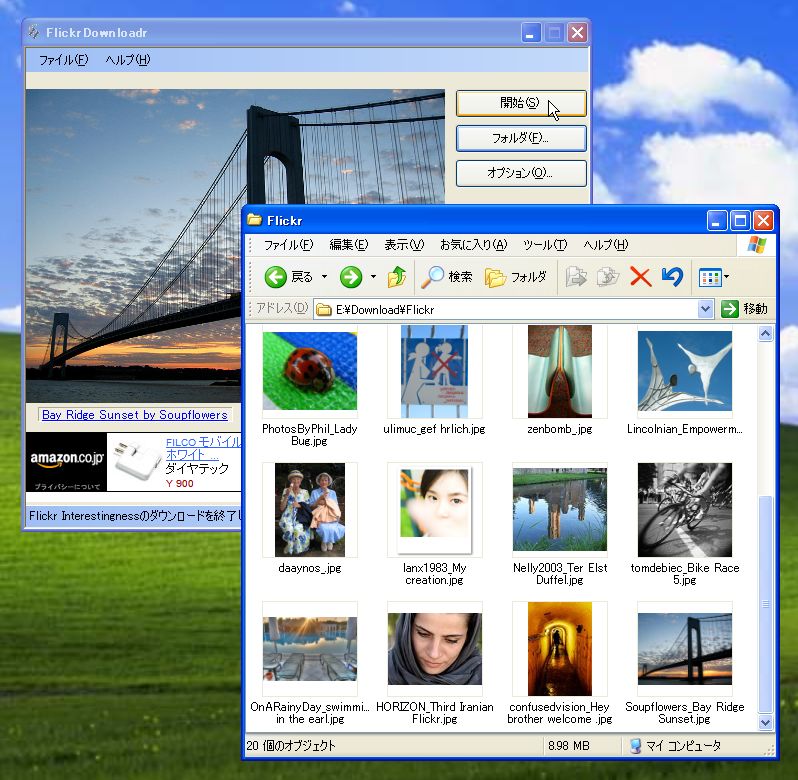Click the 8.98 MB status bar entry
This screenshot has width=798, height=780.
tap(568, 746)
